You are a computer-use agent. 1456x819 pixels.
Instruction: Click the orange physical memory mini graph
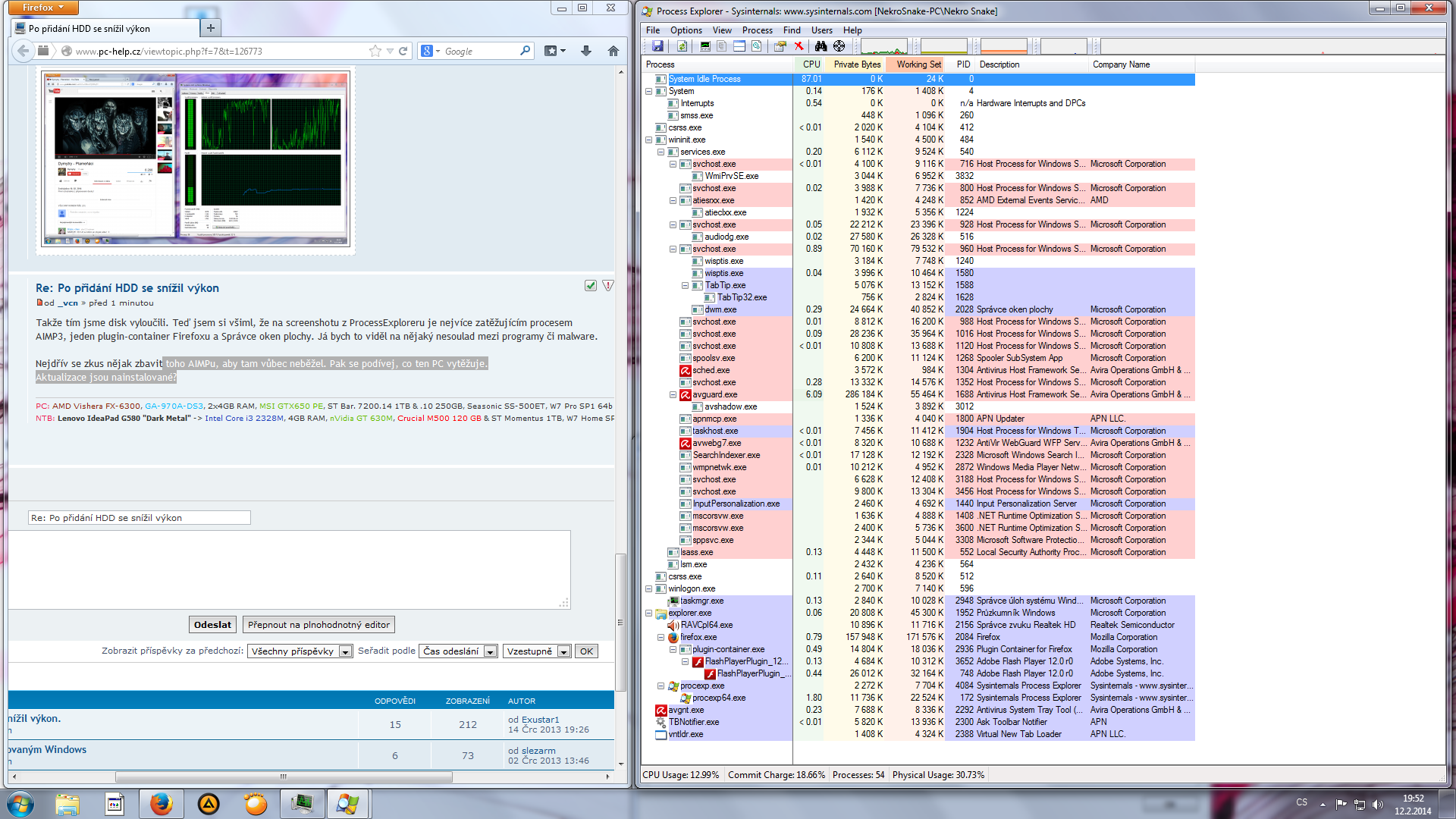pos(1004,47)
